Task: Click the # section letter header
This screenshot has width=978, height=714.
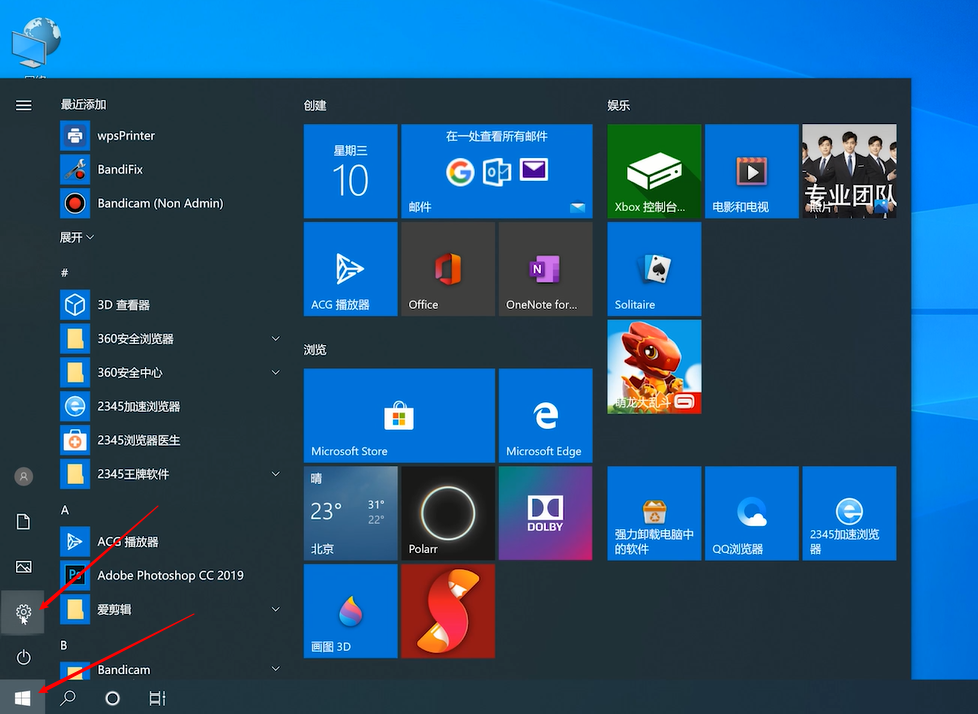Action: [x=64, y=273]
